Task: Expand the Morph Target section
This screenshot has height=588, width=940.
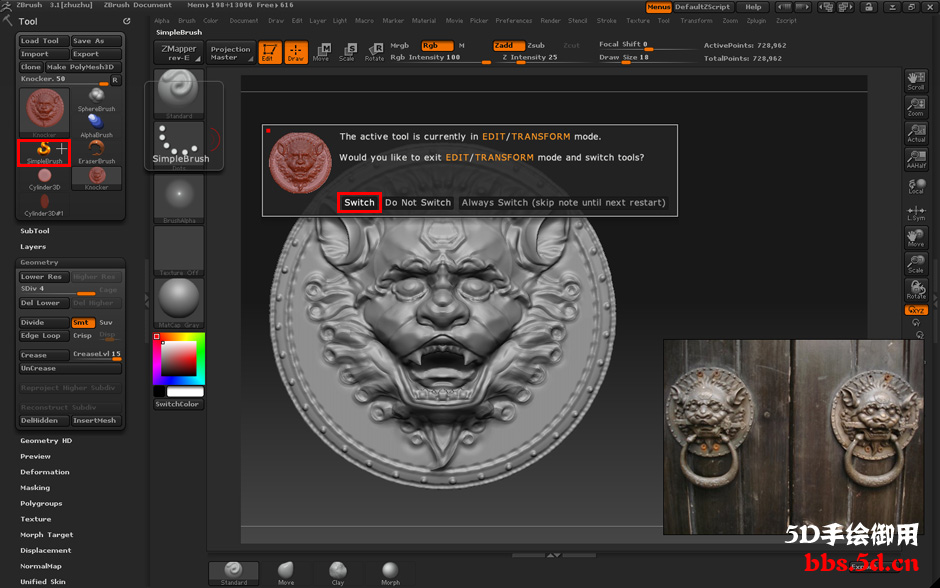Action: (47, 535)
